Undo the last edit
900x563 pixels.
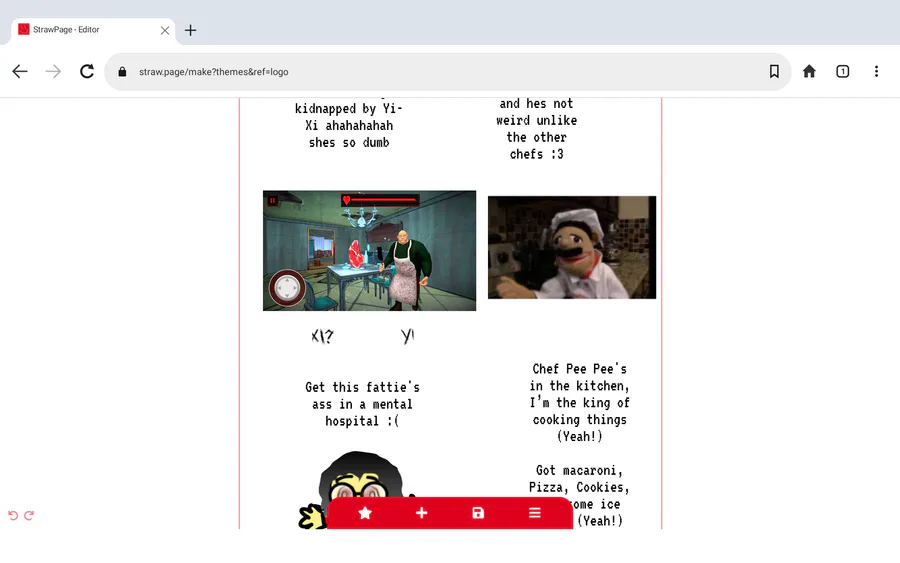13,515
